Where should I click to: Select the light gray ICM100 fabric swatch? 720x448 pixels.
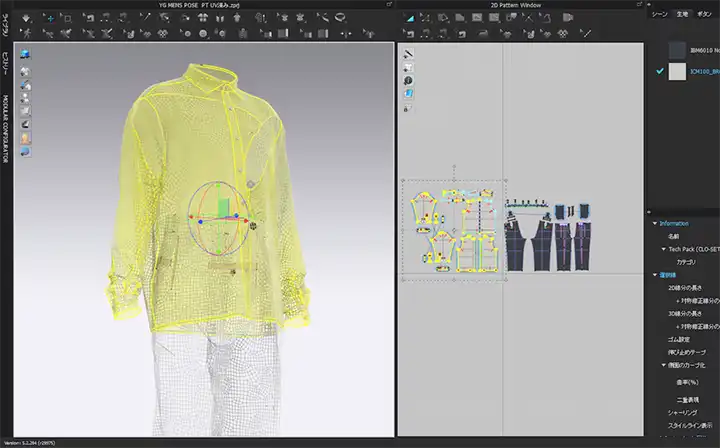pos(677,72)
